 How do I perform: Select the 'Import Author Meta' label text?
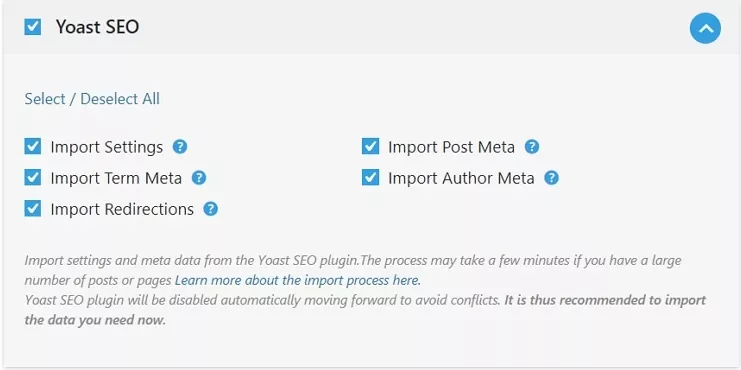click(461, 179)
